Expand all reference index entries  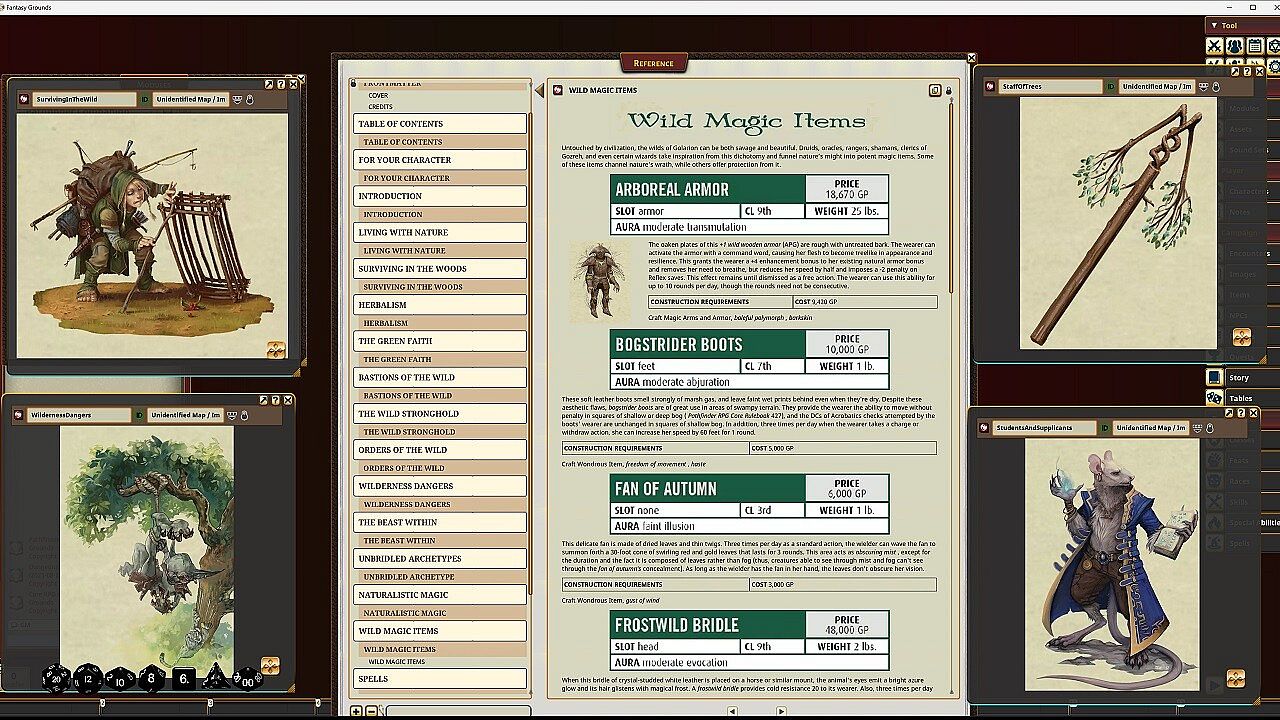[x=356, y=711]
